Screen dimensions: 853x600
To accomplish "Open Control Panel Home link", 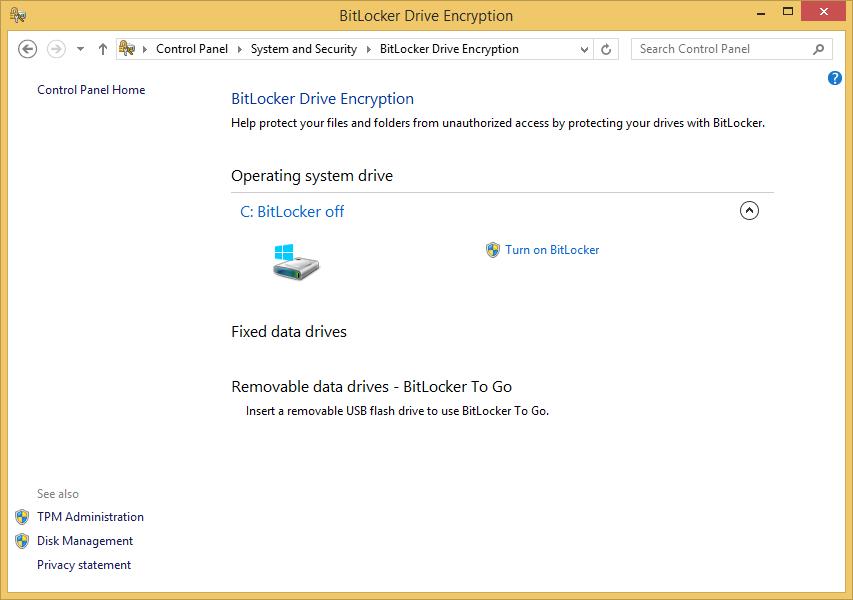I will [x=91, y=90].
